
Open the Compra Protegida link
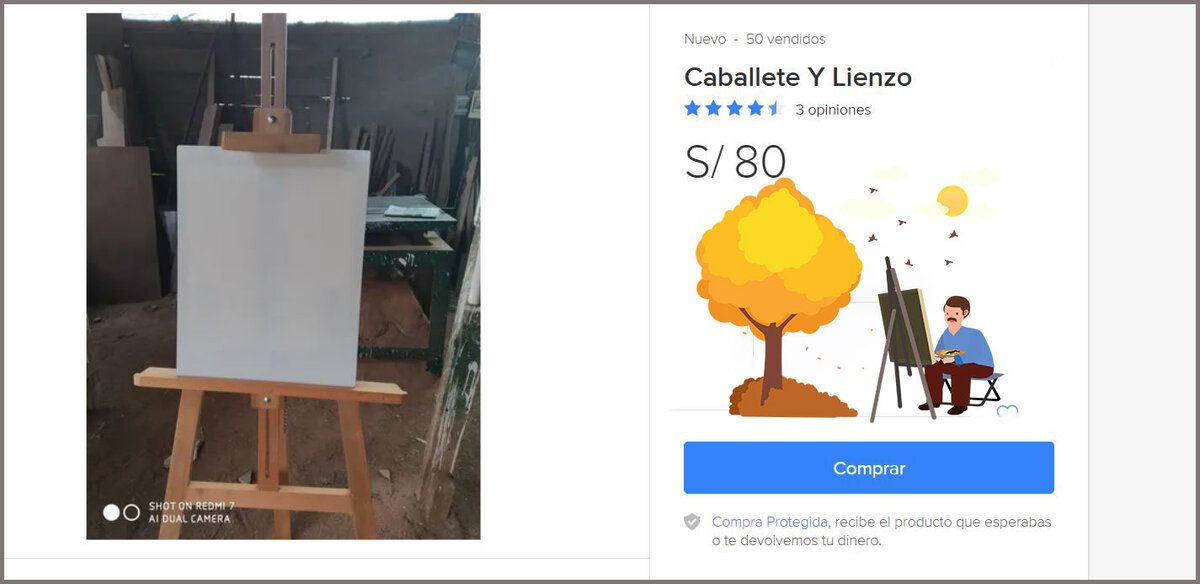[769, 522]
